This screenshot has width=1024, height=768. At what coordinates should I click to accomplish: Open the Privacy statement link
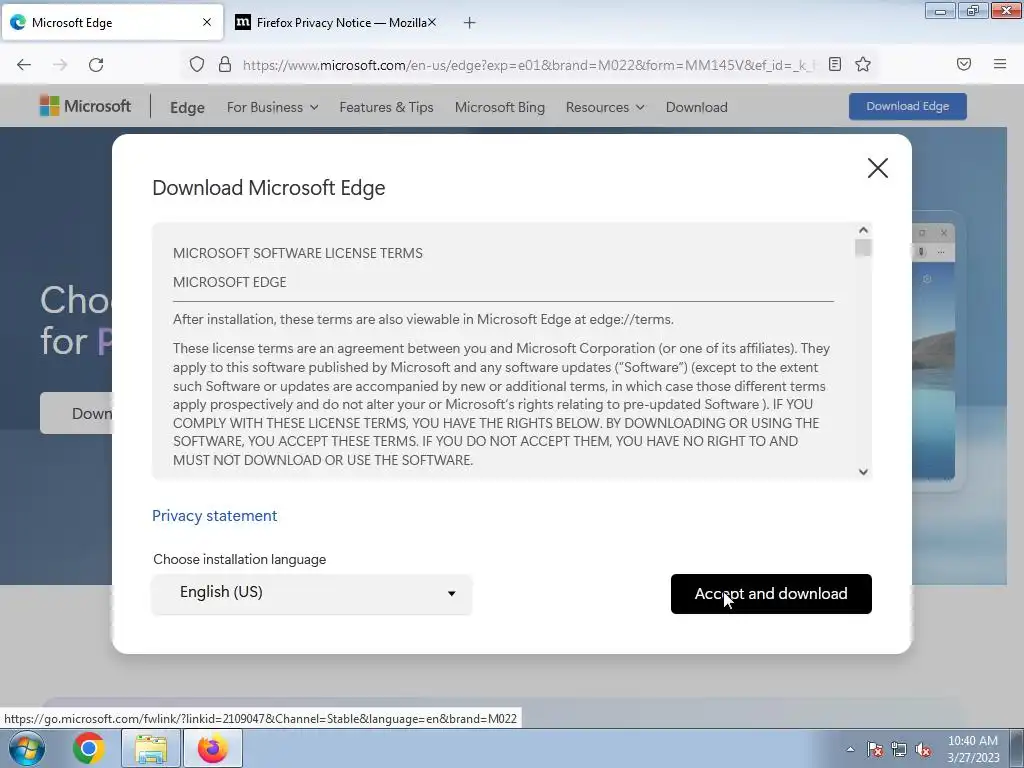(214, 515)
